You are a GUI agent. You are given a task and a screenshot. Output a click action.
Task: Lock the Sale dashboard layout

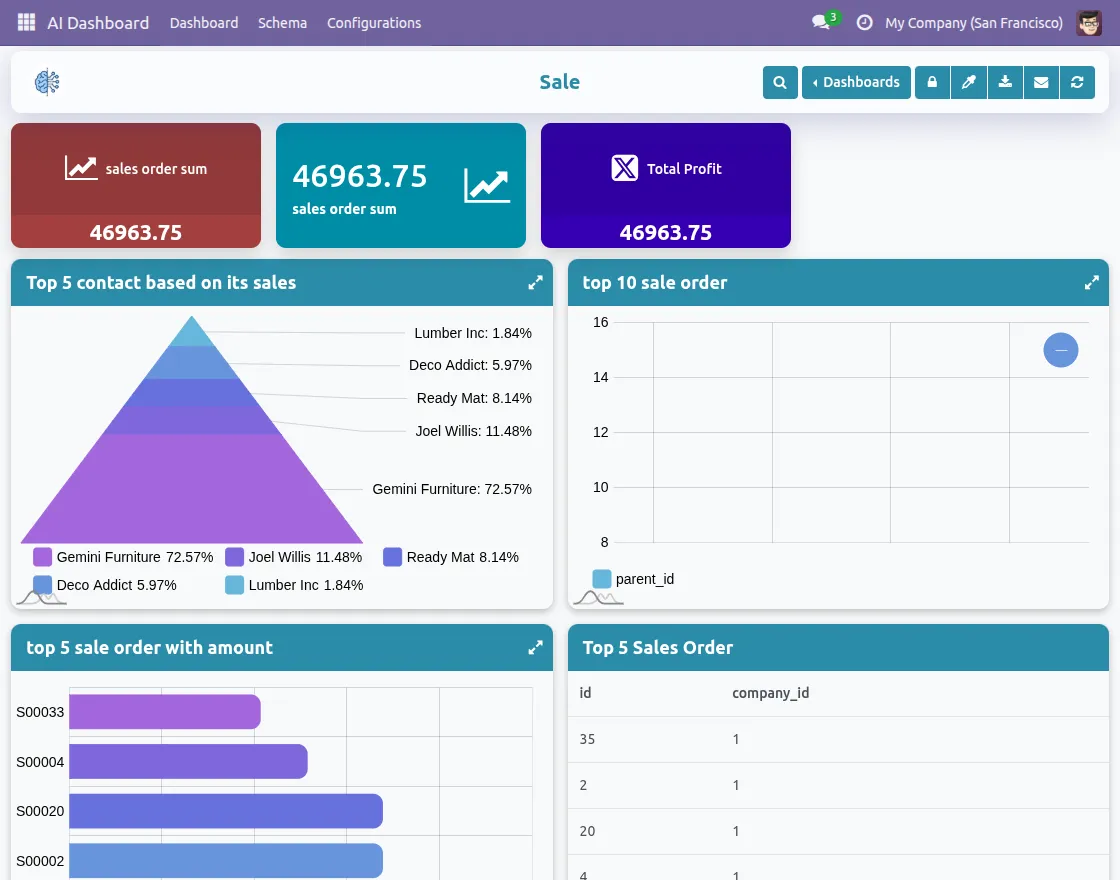[932, 82]
